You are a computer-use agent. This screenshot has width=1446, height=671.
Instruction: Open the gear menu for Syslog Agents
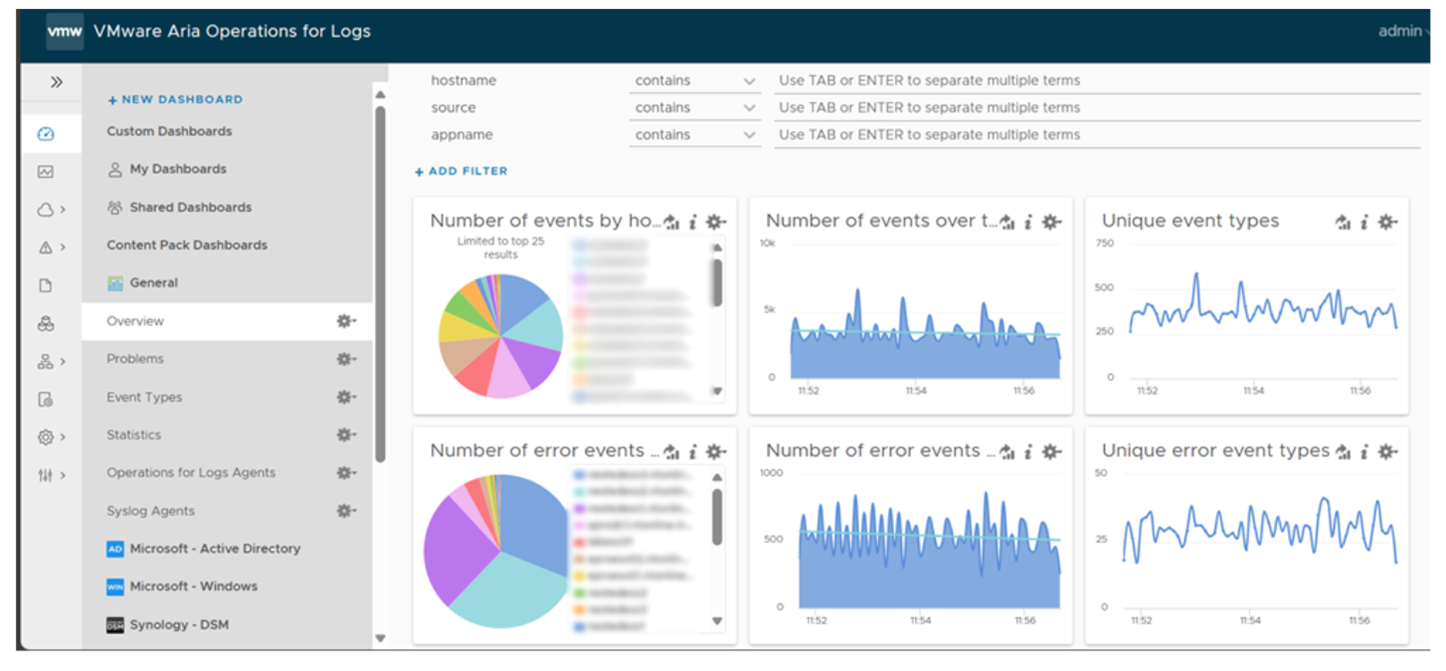[346, 511]
